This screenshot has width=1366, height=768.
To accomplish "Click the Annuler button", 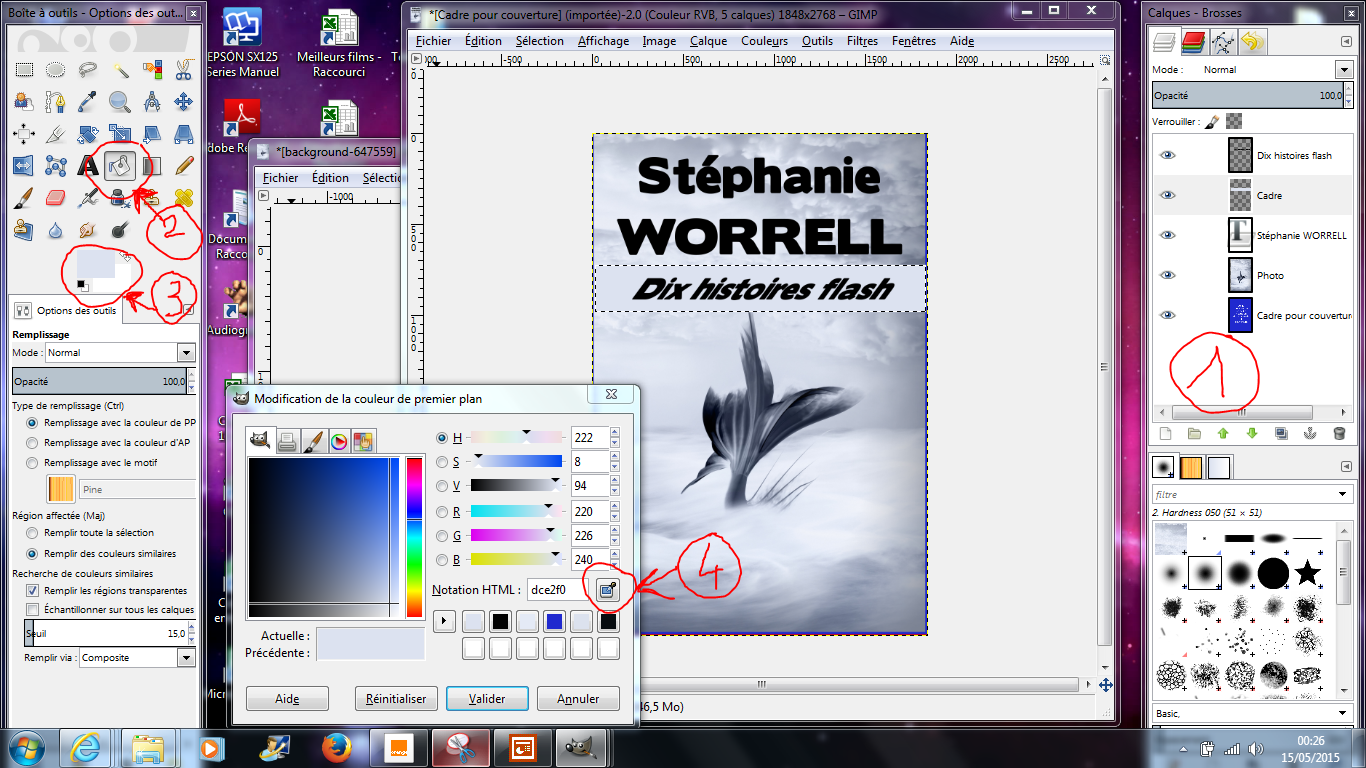I will click(x=578, y=699).
